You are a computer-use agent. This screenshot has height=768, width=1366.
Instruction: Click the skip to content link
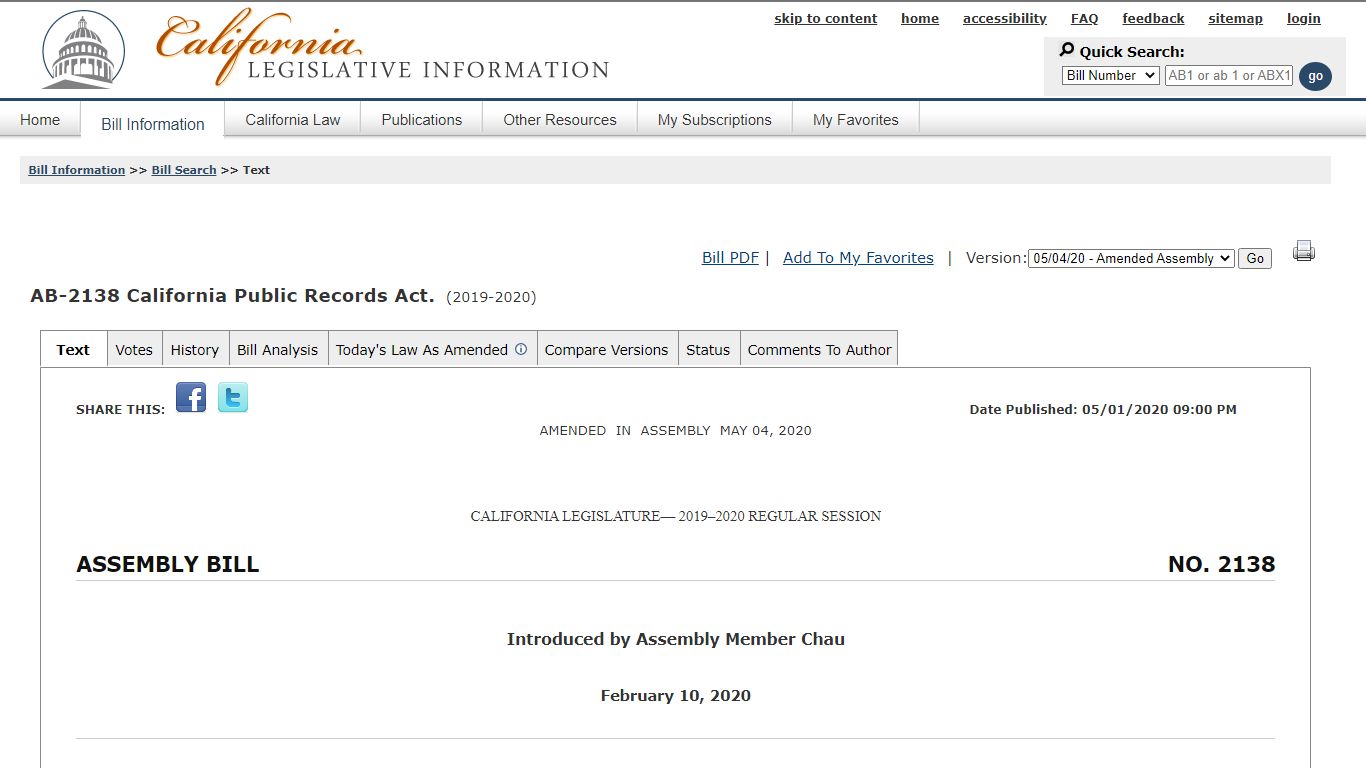click(x=826, y=18)
